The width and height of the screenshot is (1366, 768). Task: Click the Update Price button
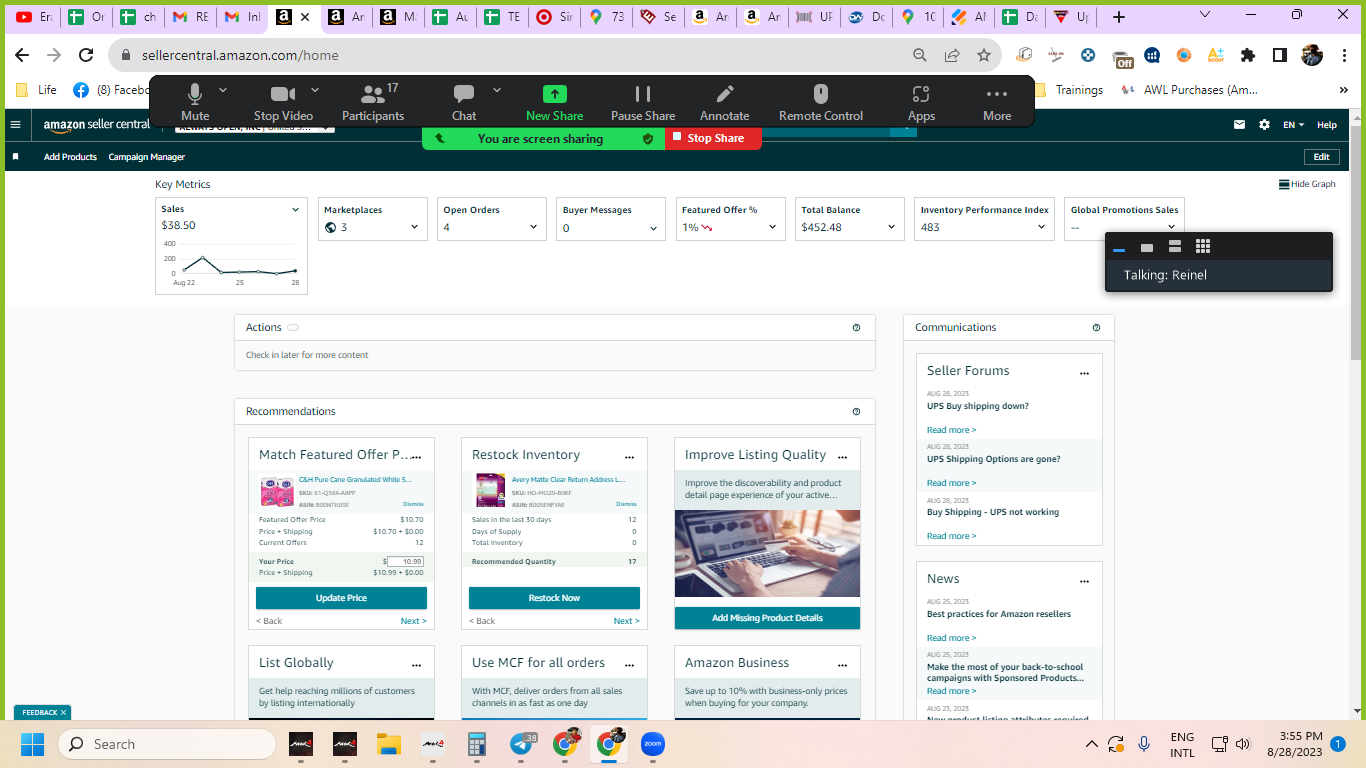pyautogui.click(x=341, y=598)
